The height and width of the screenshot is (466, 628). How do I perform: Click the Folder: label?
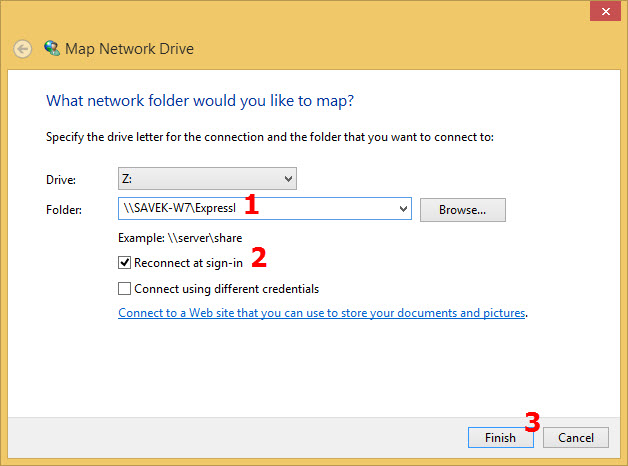(x=64, y=210)
